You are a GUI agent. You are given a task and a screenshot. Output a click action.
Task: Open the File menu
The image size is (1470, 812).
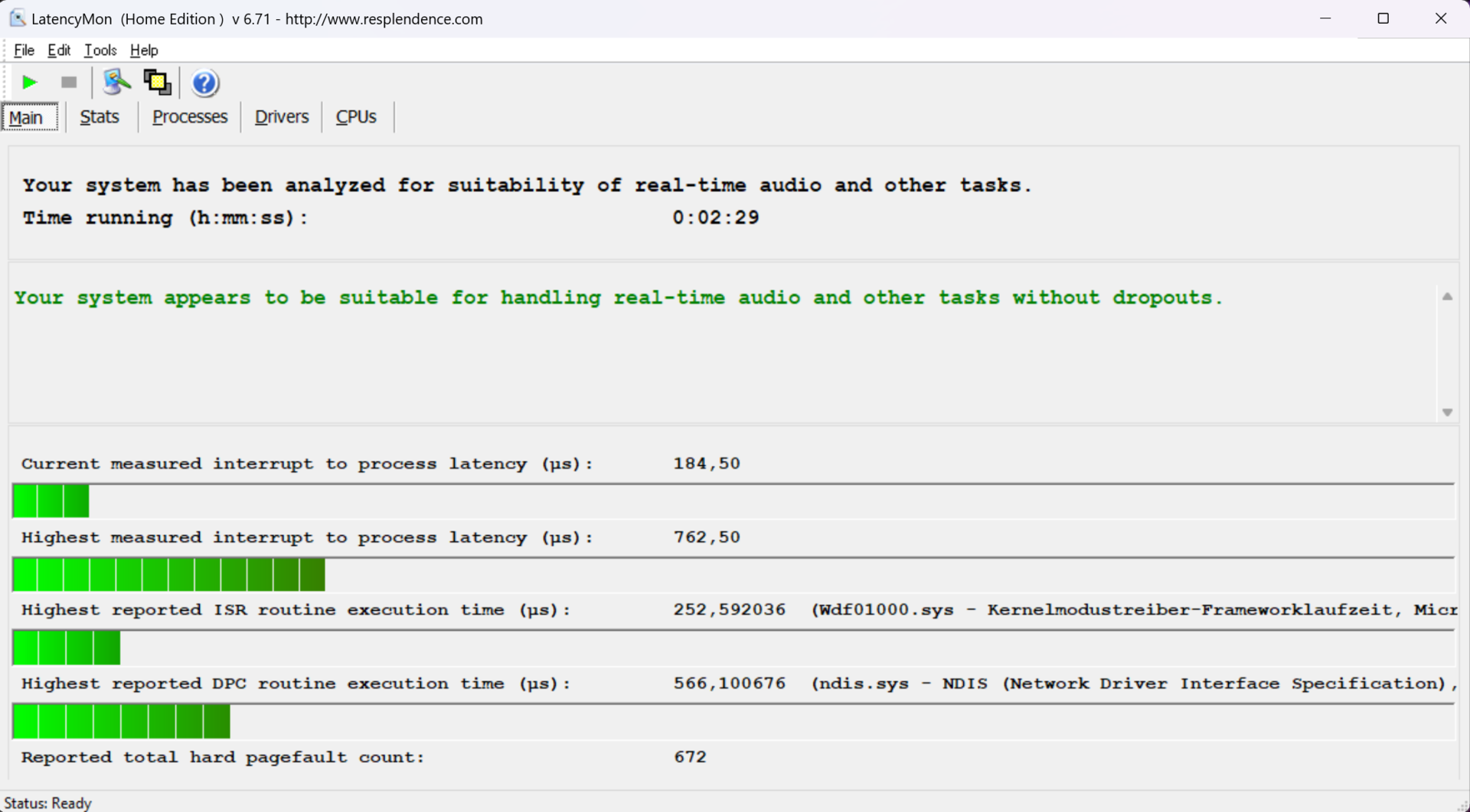[x=24, y=51]
